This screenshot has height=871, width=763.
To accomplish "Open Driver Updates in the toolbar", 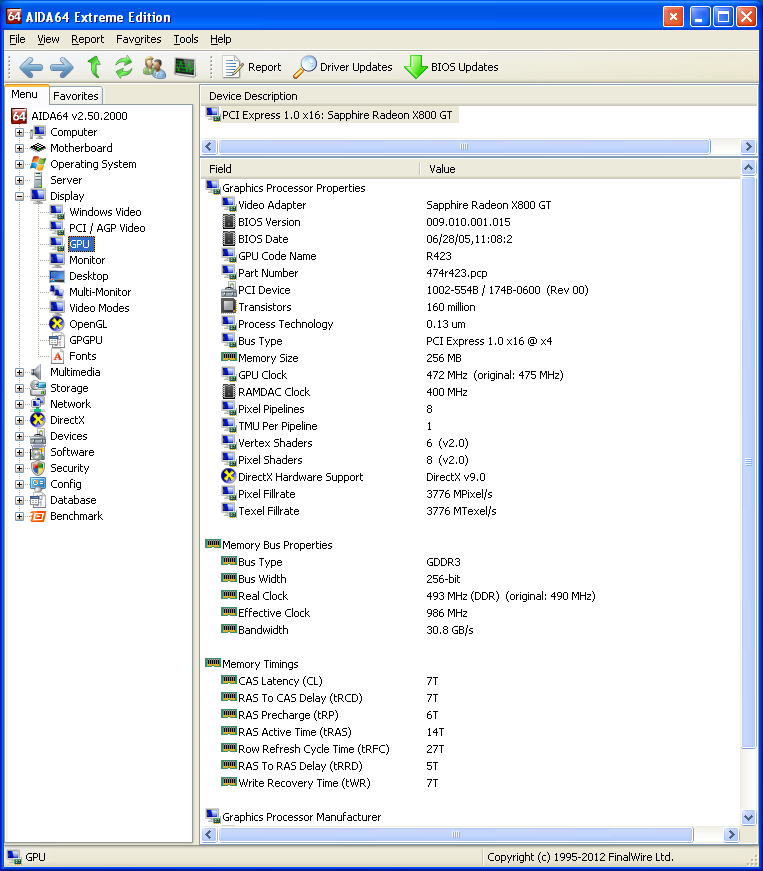I will [343, 67].
